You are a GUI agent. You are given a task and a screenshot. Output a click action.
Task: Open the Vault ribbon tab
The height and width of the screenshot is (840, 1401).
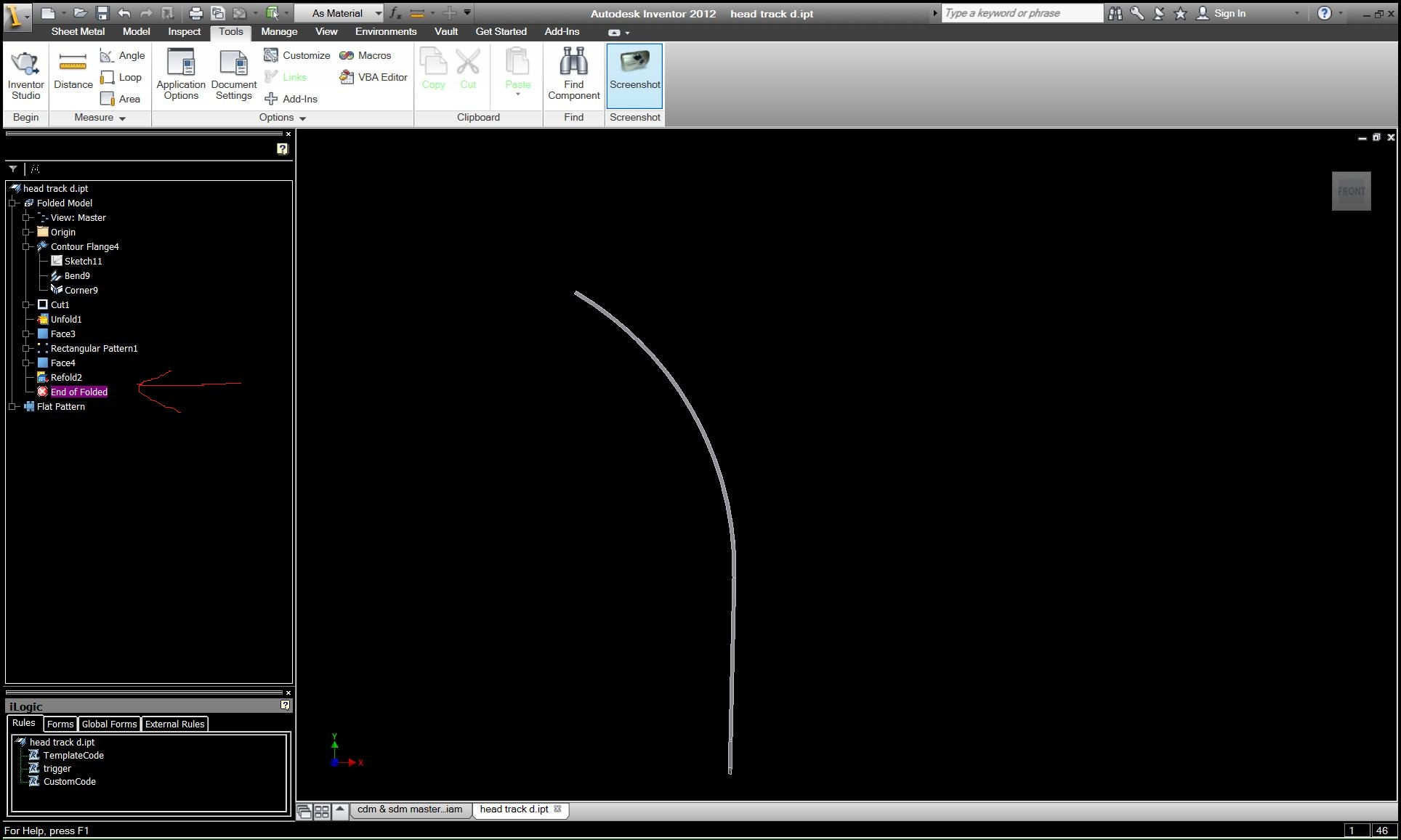coord(446,31)
